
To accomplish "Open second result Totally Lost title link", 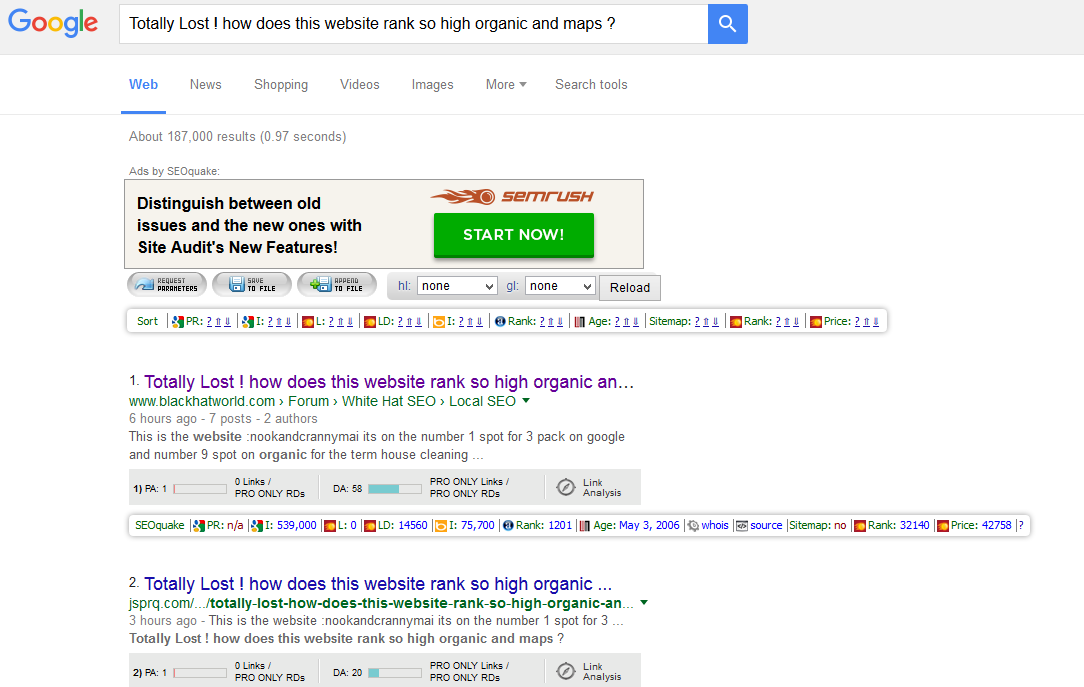I will tap(378, 583).
